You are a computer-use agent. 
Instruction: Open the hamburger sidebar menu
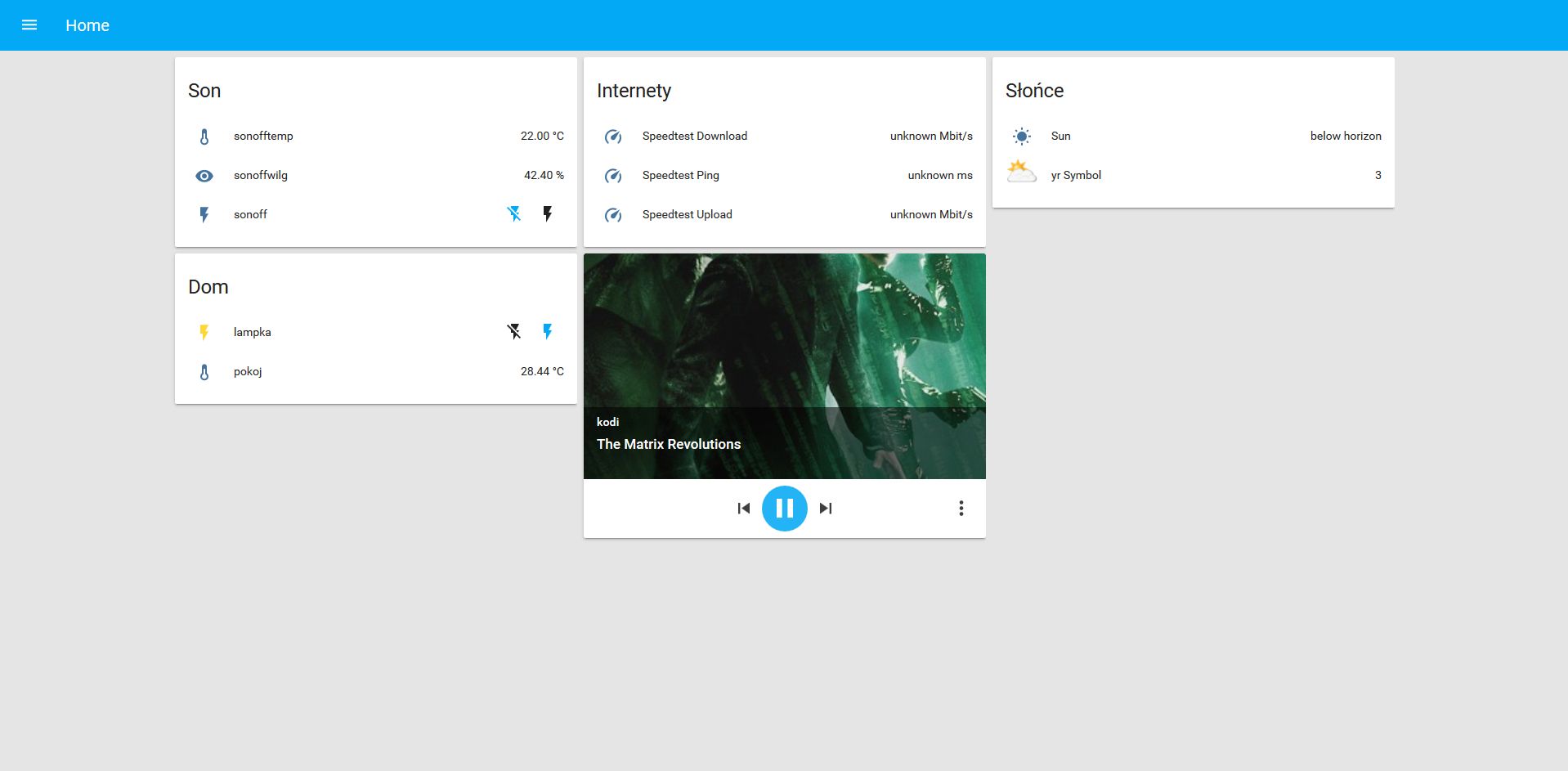29,25
